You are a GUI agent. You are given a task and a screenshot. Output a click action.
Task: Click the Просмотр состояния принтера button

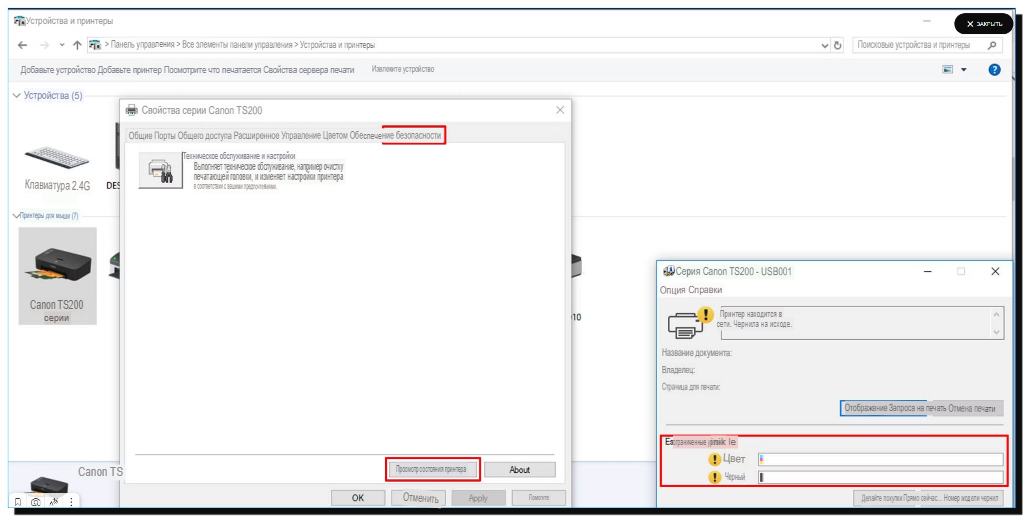pos(433,469)
